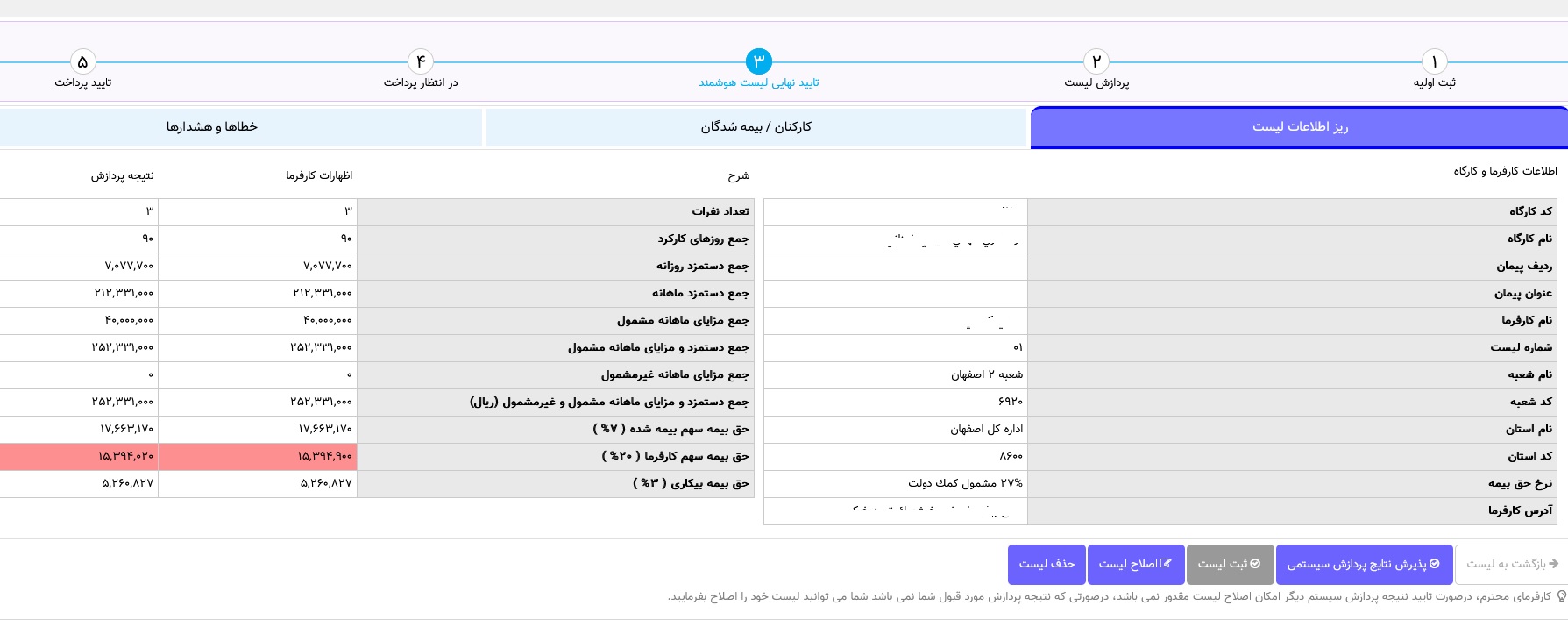
Task: Accept results with پذیرش نتایج پردازش سیستمی
Action: tap(1363, 564)
